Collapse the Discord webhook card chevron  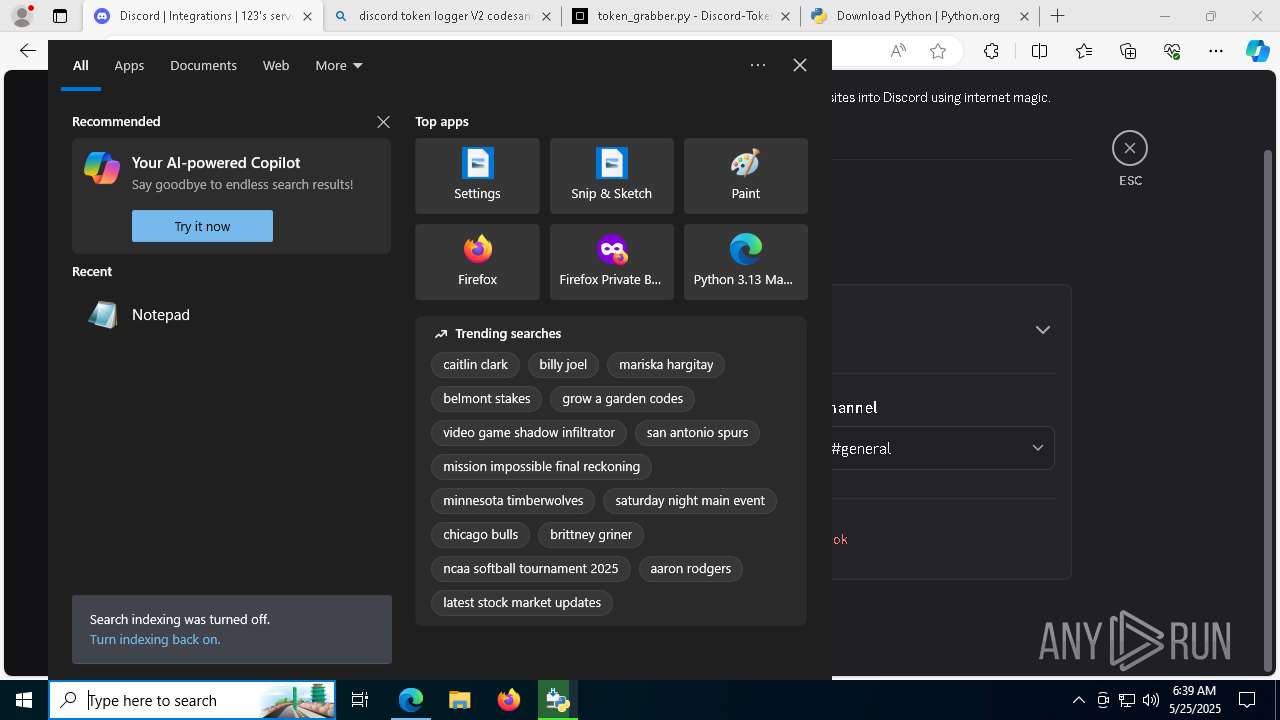(1042, 330)
